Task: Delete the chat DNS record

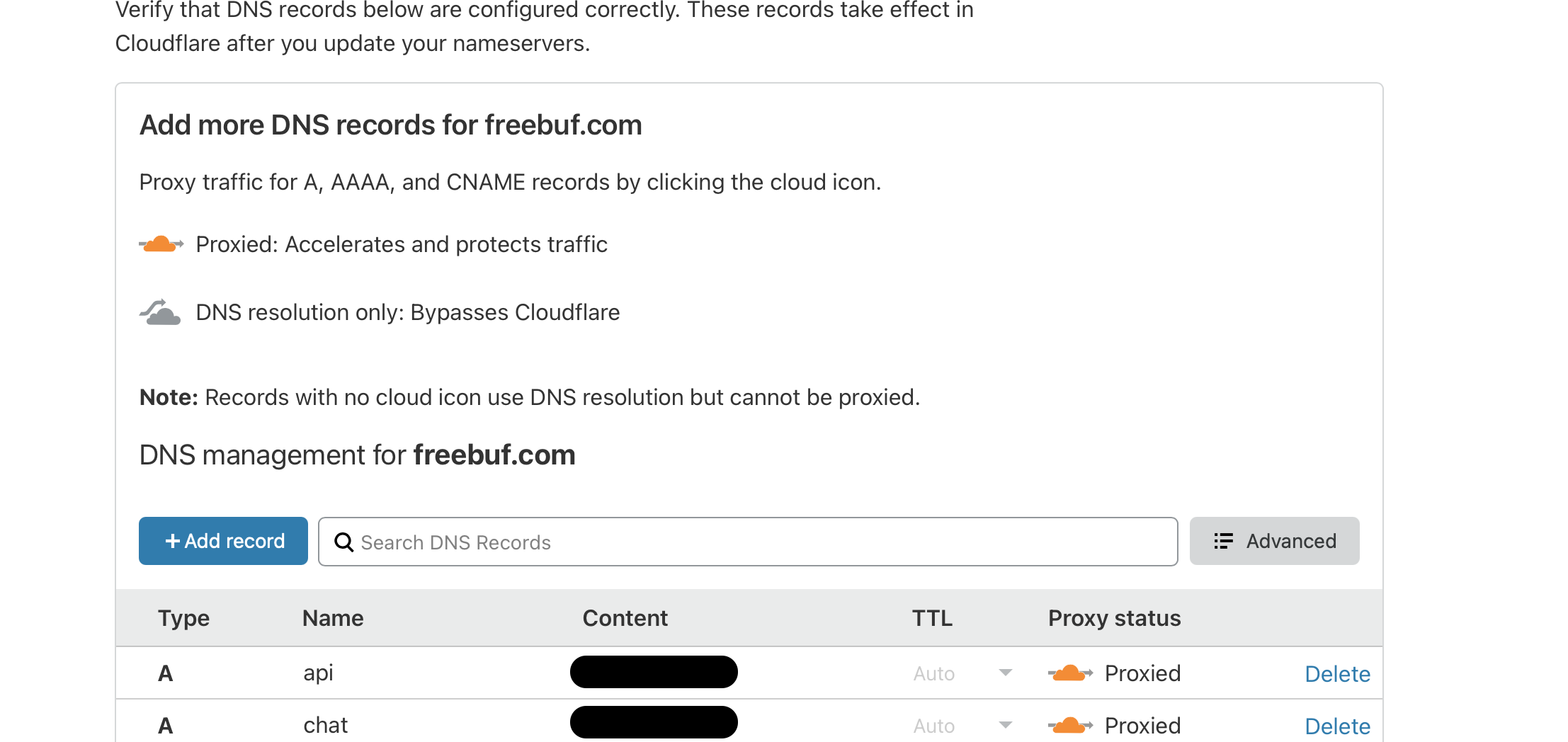Action: pyautogui.click(x=1337, y=726)
